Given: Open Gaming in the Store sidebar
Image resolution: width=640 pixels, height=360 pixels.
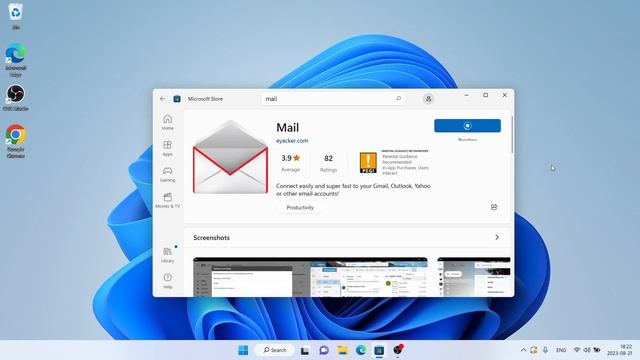Looking at the screenshot, I should click(x=168, y=174).
